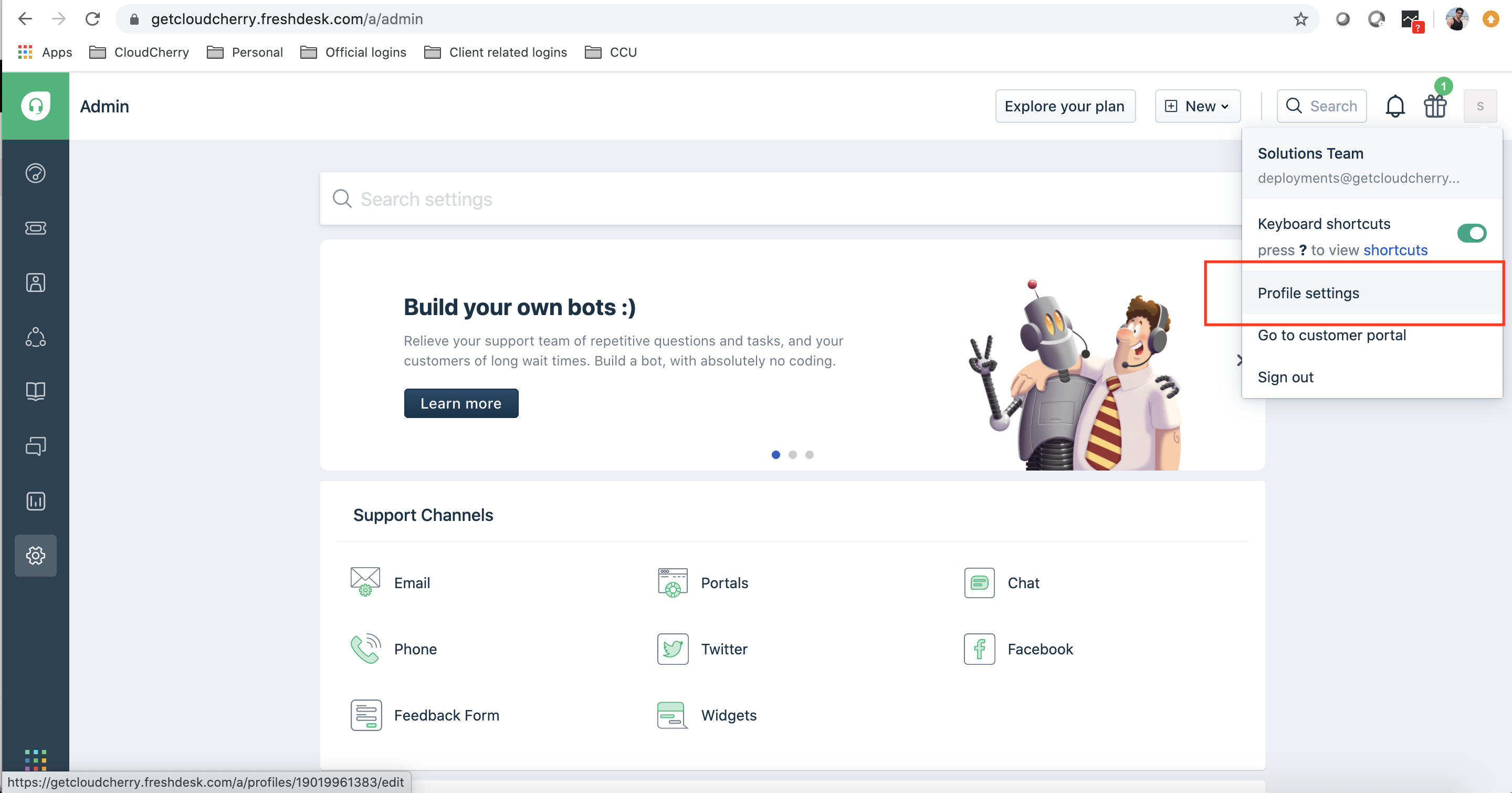
Task: Toggle Keyboard shortcuts switch off
Action: pyautogui.click(x=1472, y=233)
